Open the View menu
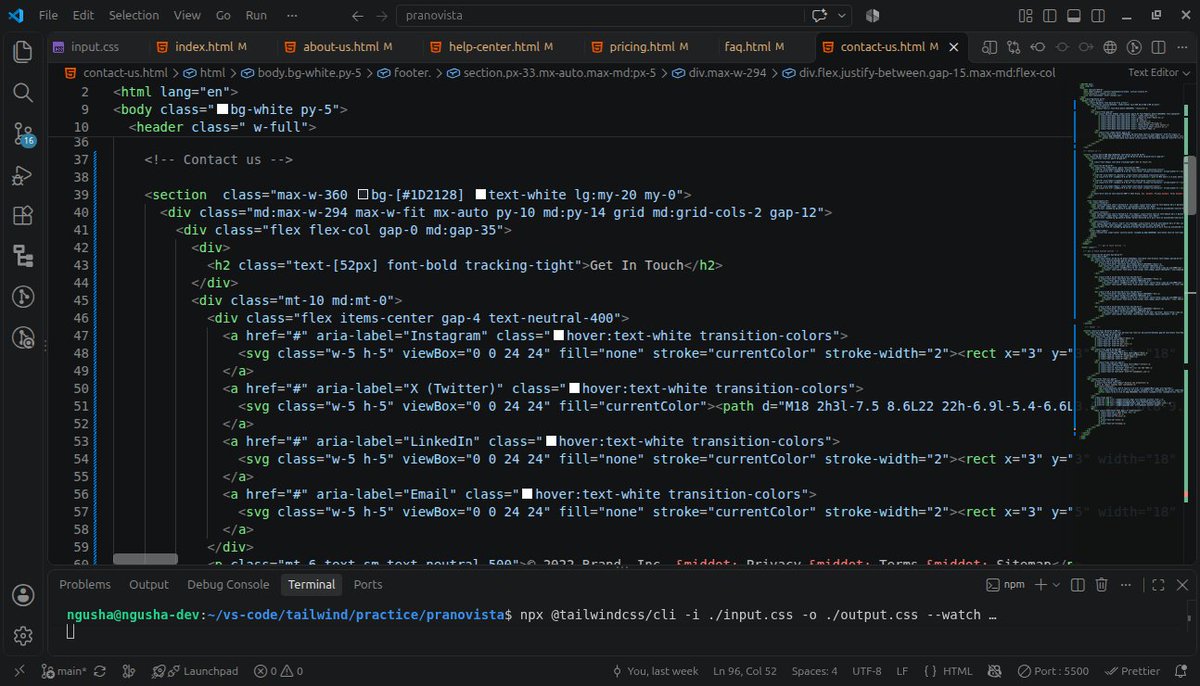The height and width of the screenshot is (686, 1200). (x=187, y=16)
